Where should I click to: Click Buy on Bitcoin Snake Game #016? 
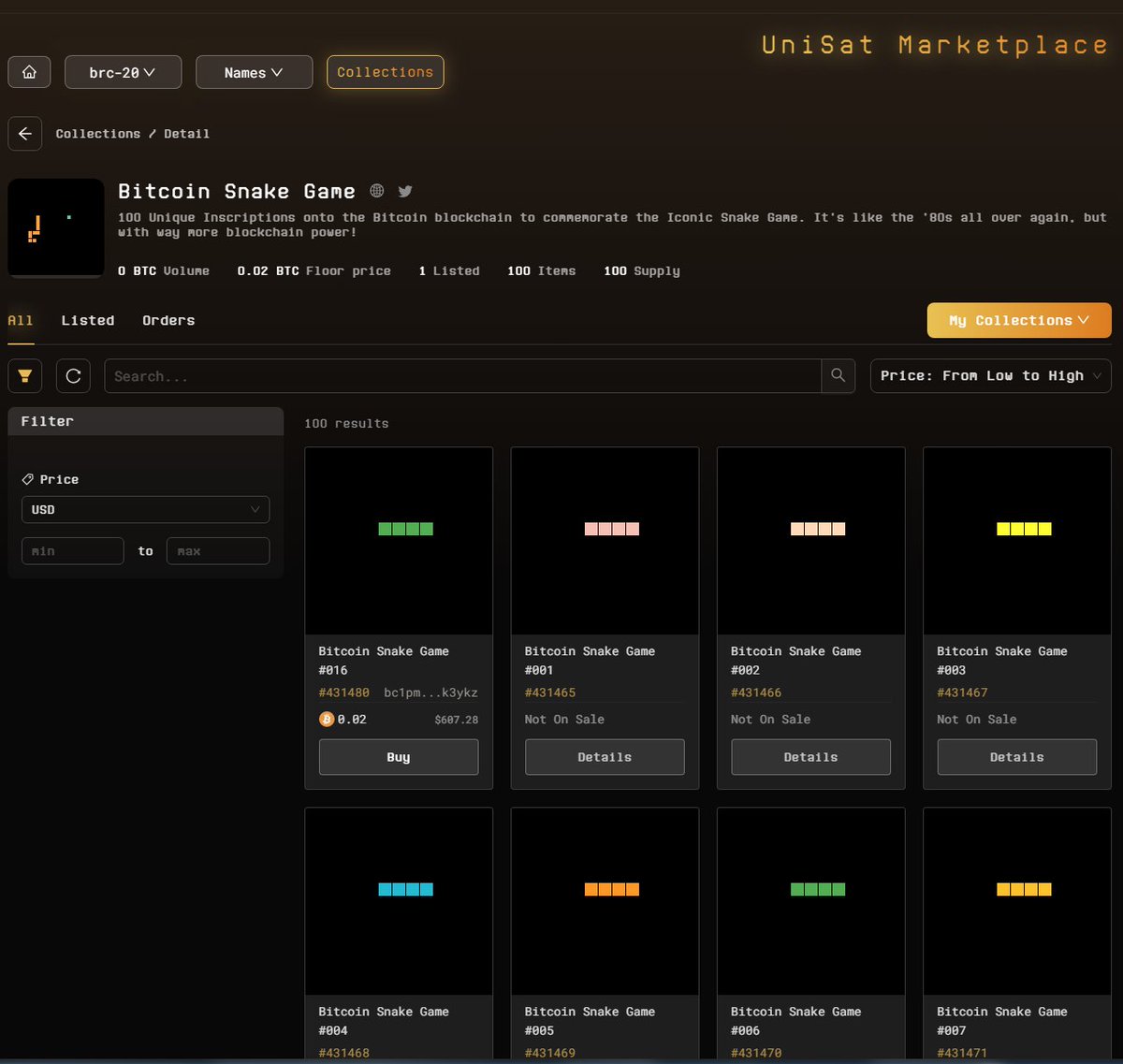click(399, 757)
